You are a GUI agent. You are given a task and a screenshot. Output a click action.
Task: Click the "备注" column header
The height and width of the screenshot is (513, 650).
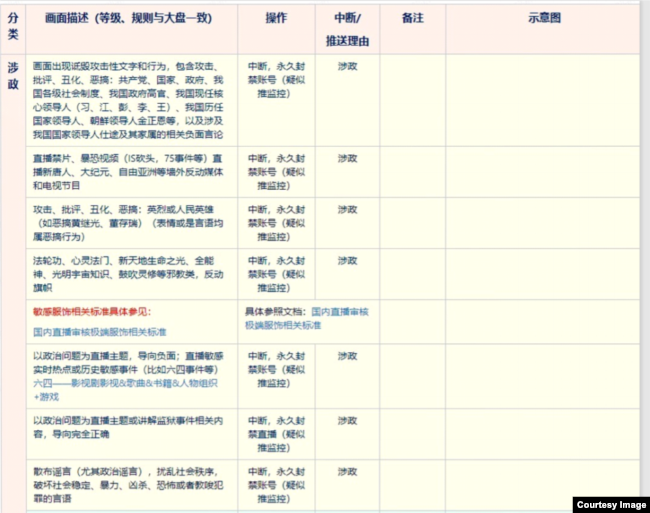point(411,20)
